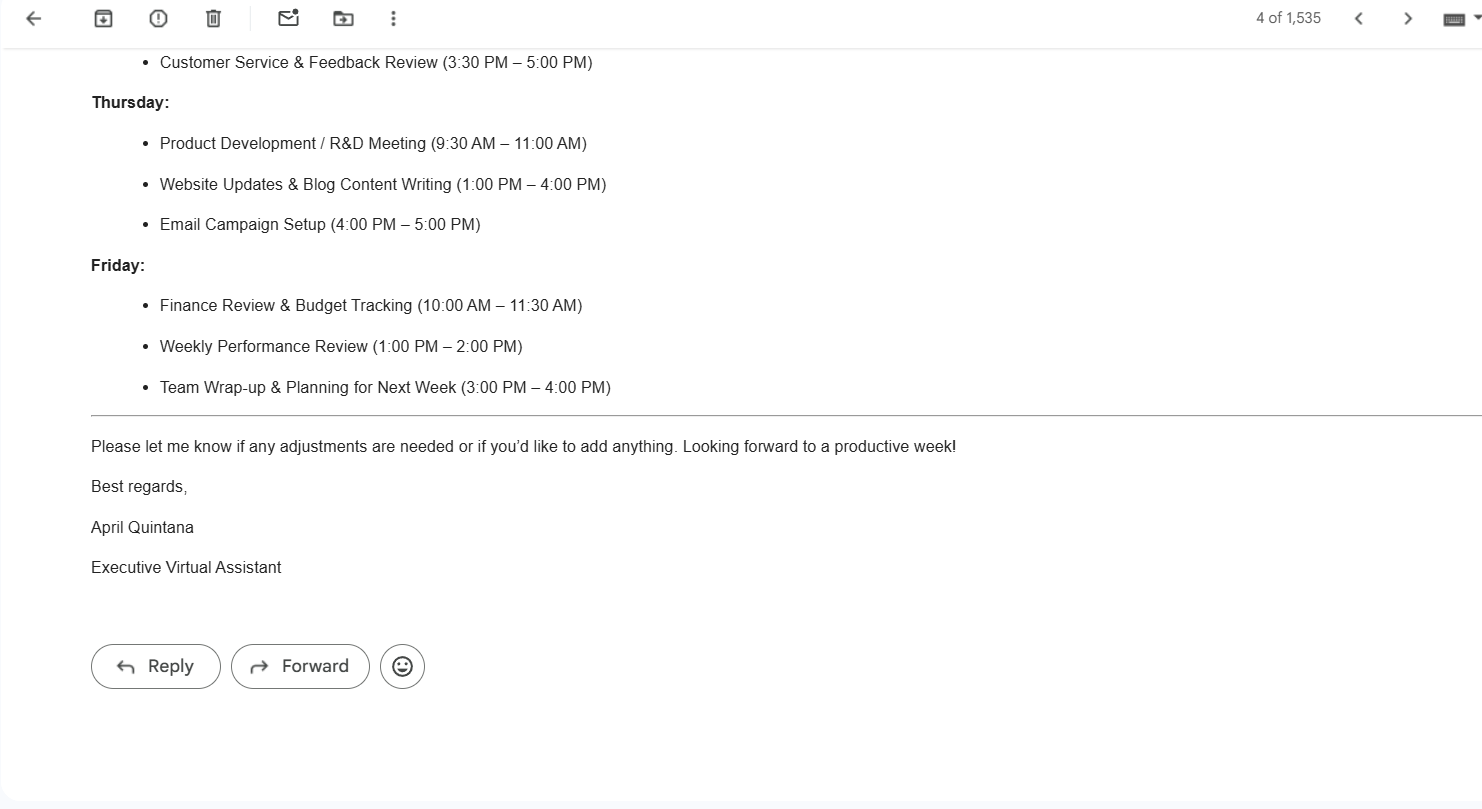Click the "Thursday:" heading

(130, 103)
